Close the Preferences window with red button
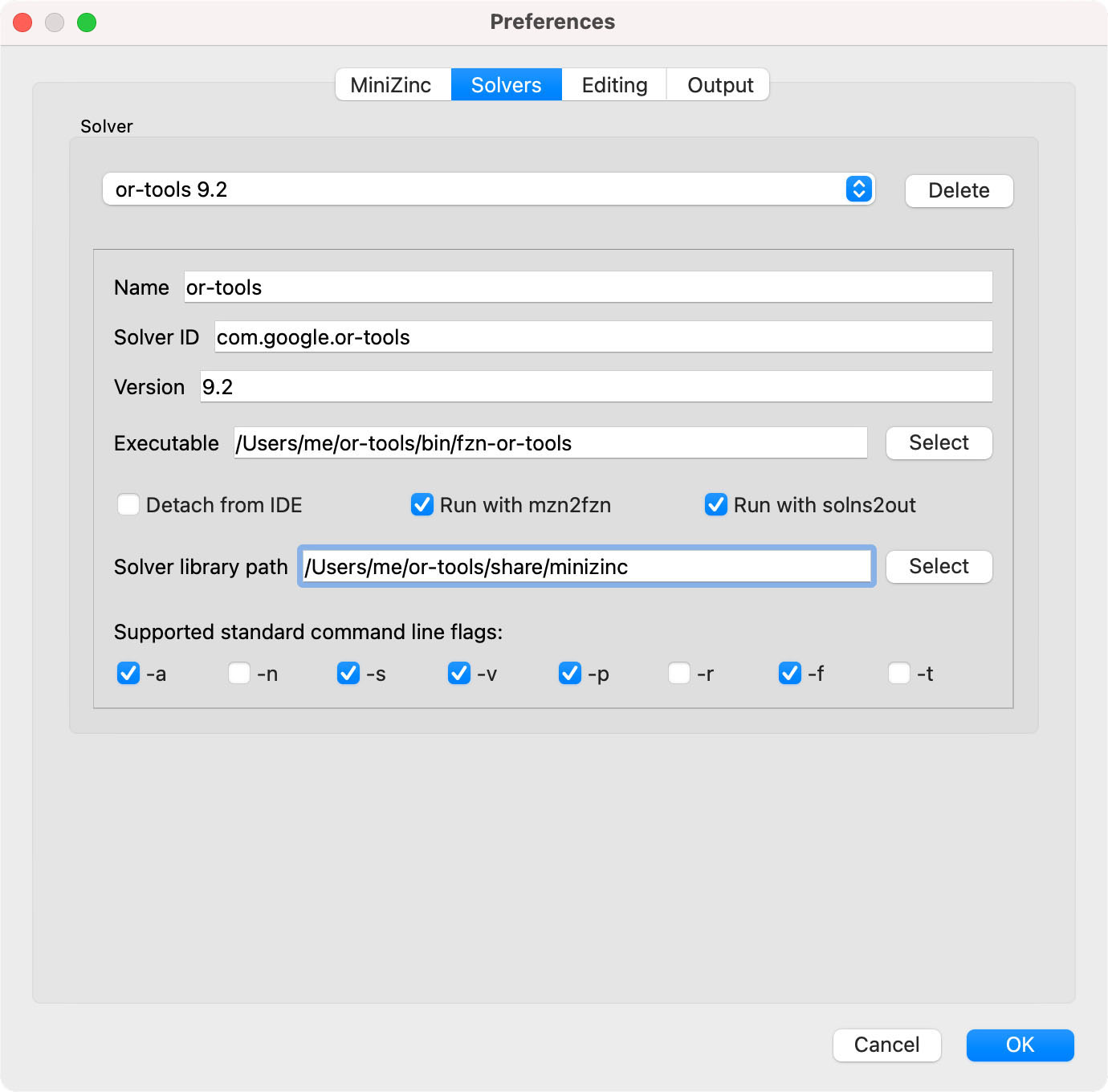Image resolution: width=1108 pixels, height=1092 pixels. [x=22, y=22]
